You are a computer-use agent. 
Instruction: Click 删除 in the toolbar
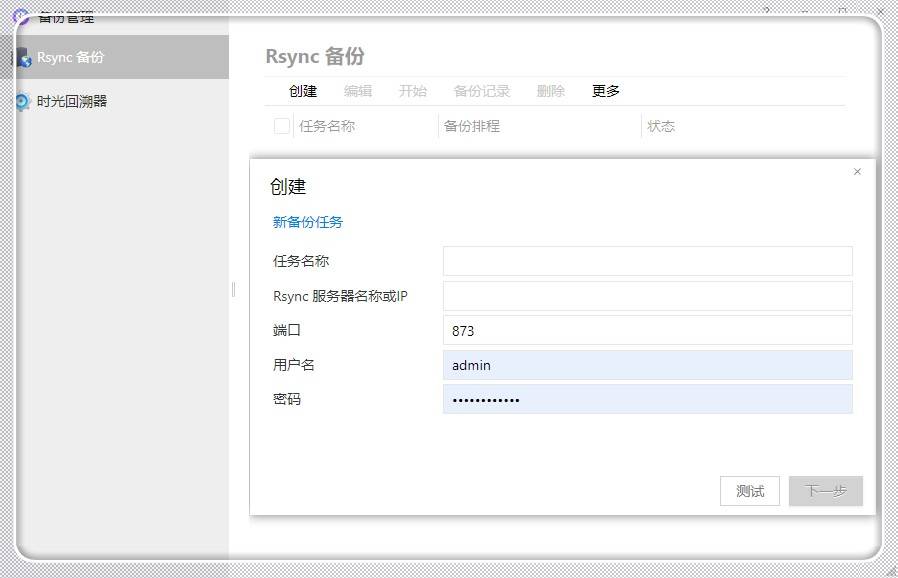[551, 91]
